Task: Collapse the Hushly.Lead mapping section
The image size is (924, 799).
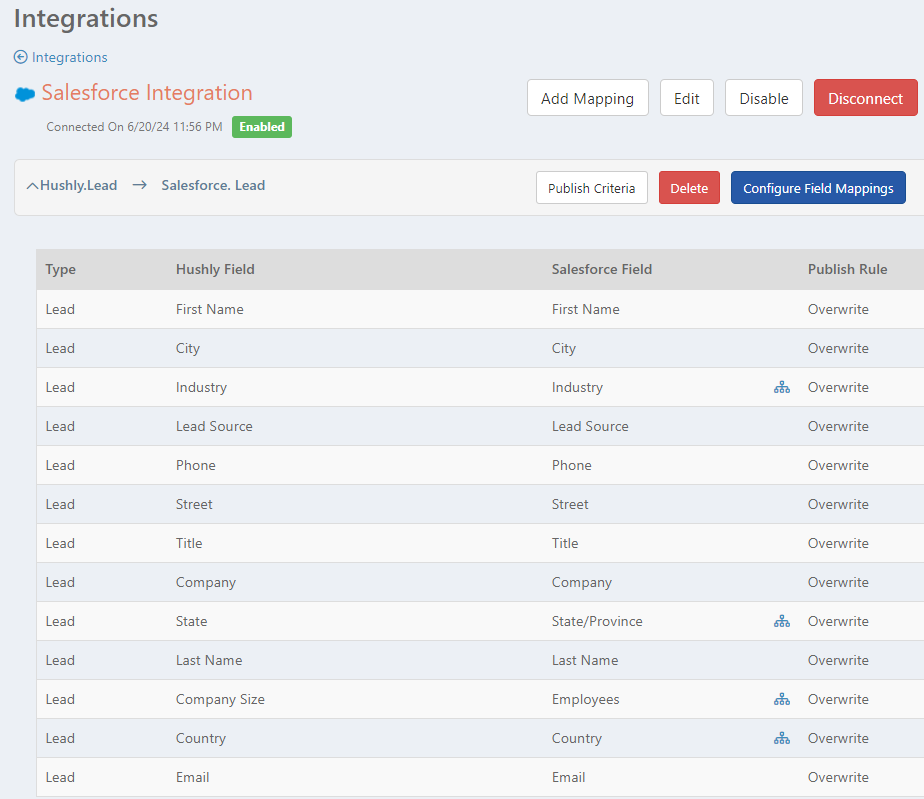Action: pyautogui.click(x=32, y=186)
